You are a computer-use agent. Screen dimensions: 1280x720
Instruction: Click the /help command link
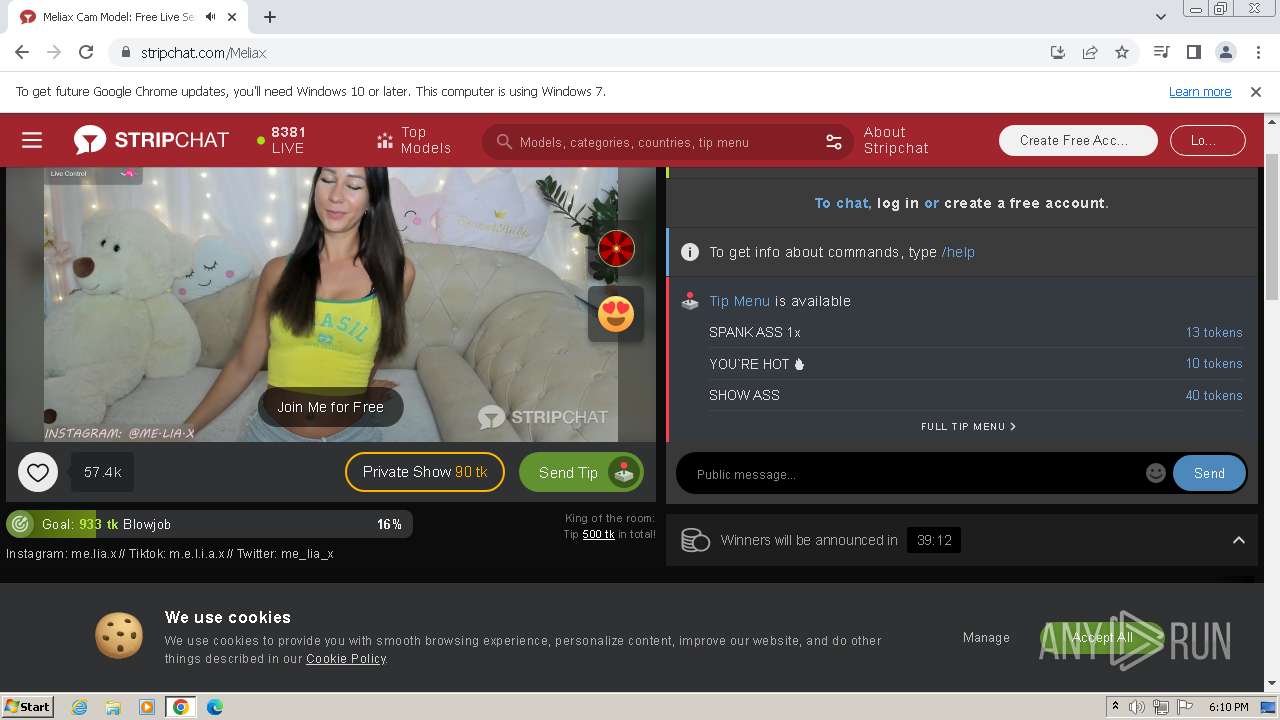[x=958, y=252]
